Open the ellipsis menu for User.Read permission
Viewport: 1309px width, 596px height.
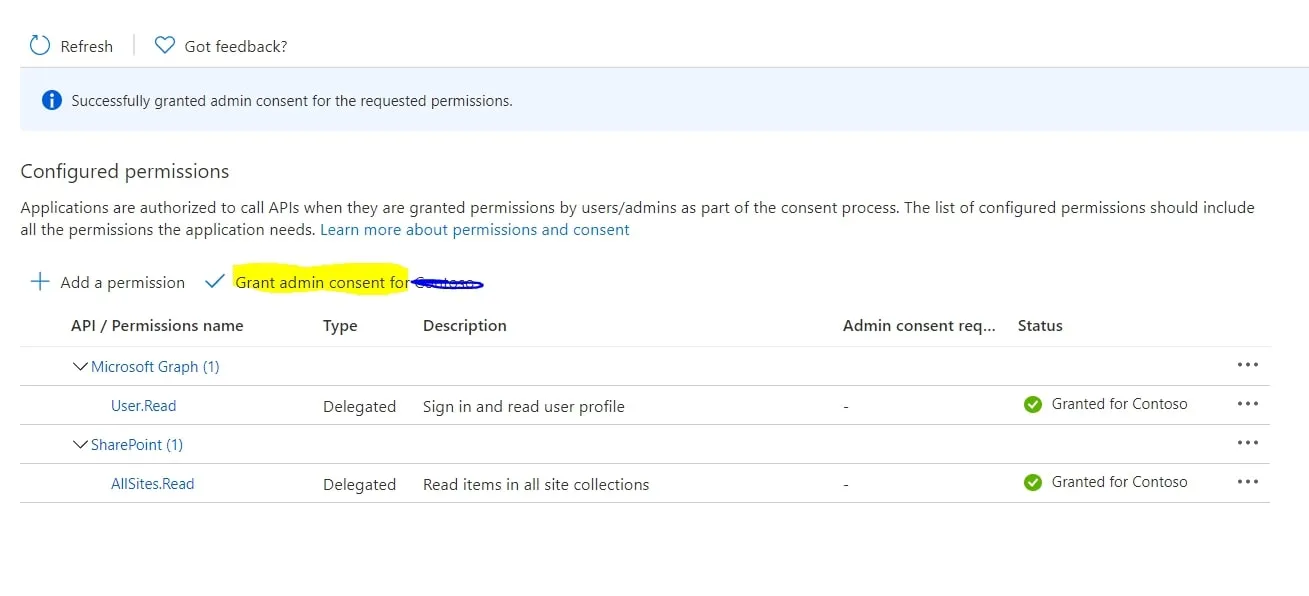point(1247,404)
